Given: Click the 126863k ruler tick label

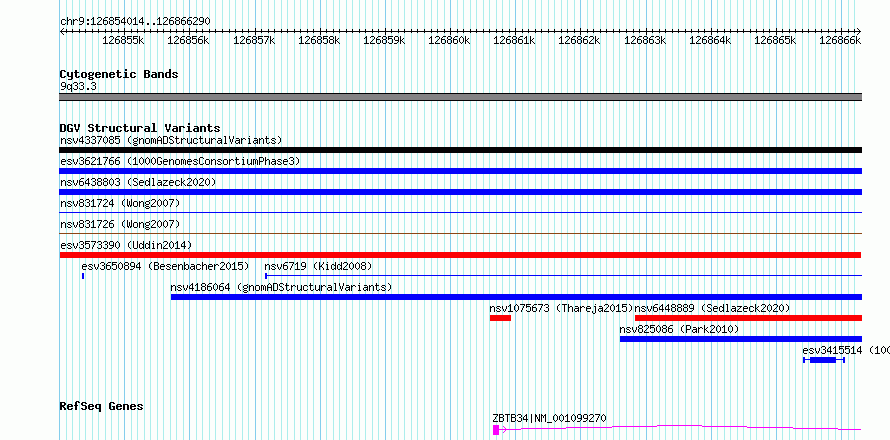Looking at the screenshot, I should pyautogui.click(x=645, y=40).
